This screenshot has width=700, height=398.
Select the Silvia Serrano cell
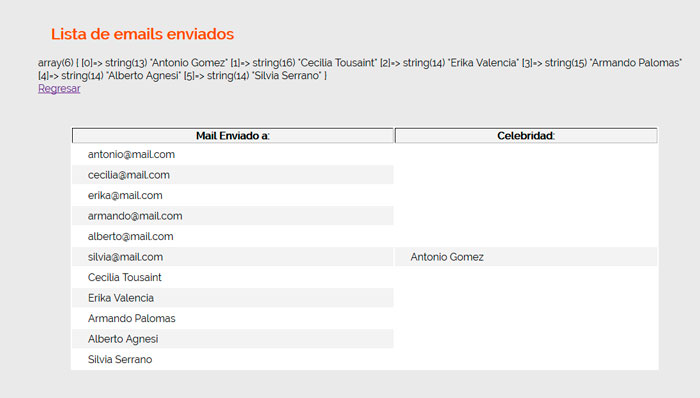[233, 360]
